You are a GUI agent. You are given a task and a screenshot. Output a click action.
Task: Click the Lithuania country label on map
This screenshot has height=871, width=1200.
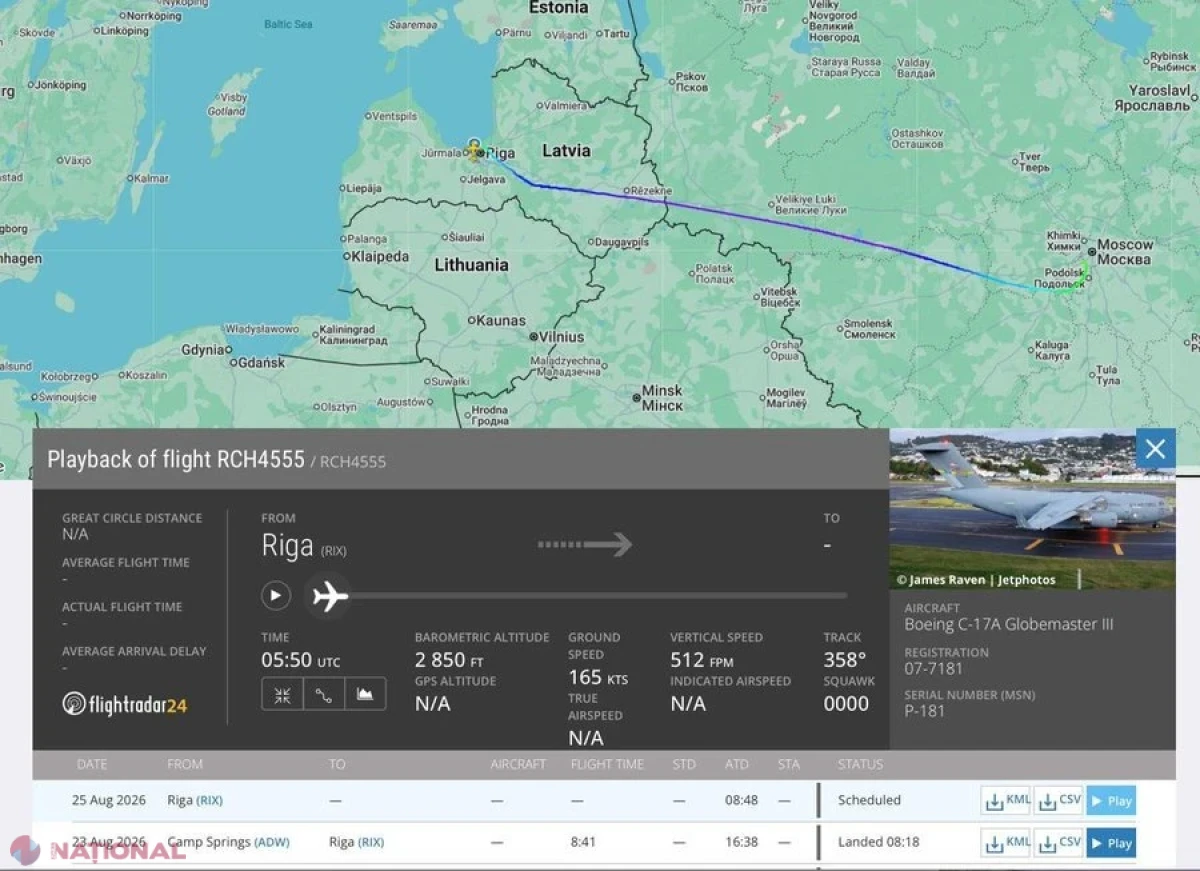point(471,265)
